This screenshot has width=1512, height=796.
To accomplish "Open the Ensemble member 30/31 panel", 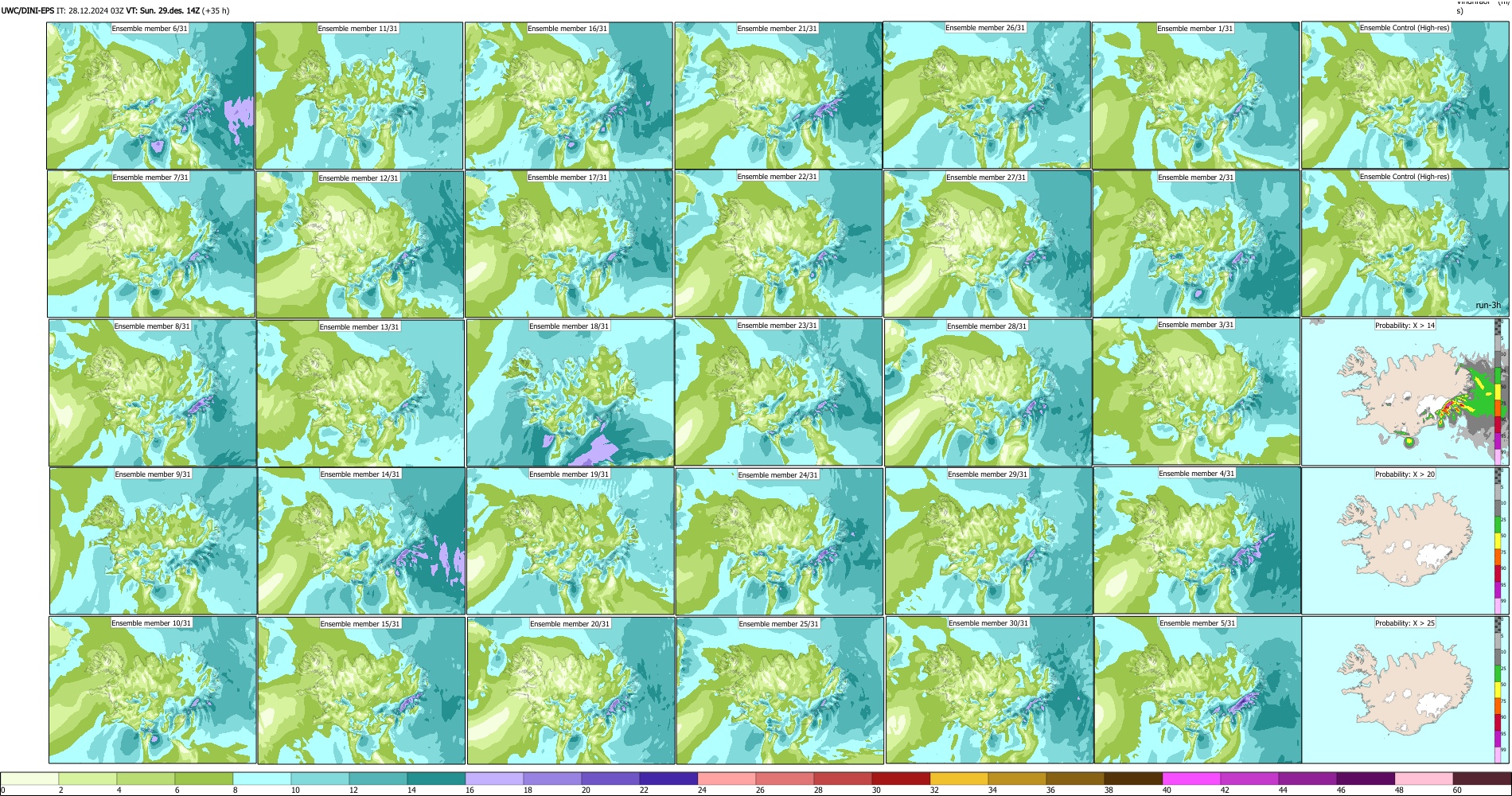I will [989, 690].
